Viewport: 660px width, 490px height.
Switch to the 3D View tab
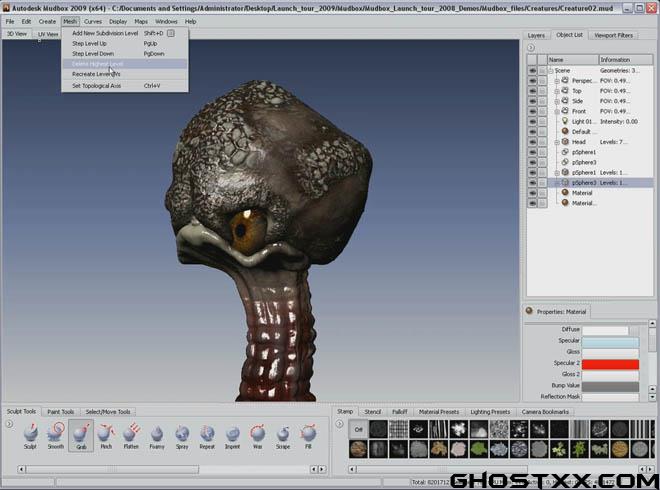click(17, 34)
